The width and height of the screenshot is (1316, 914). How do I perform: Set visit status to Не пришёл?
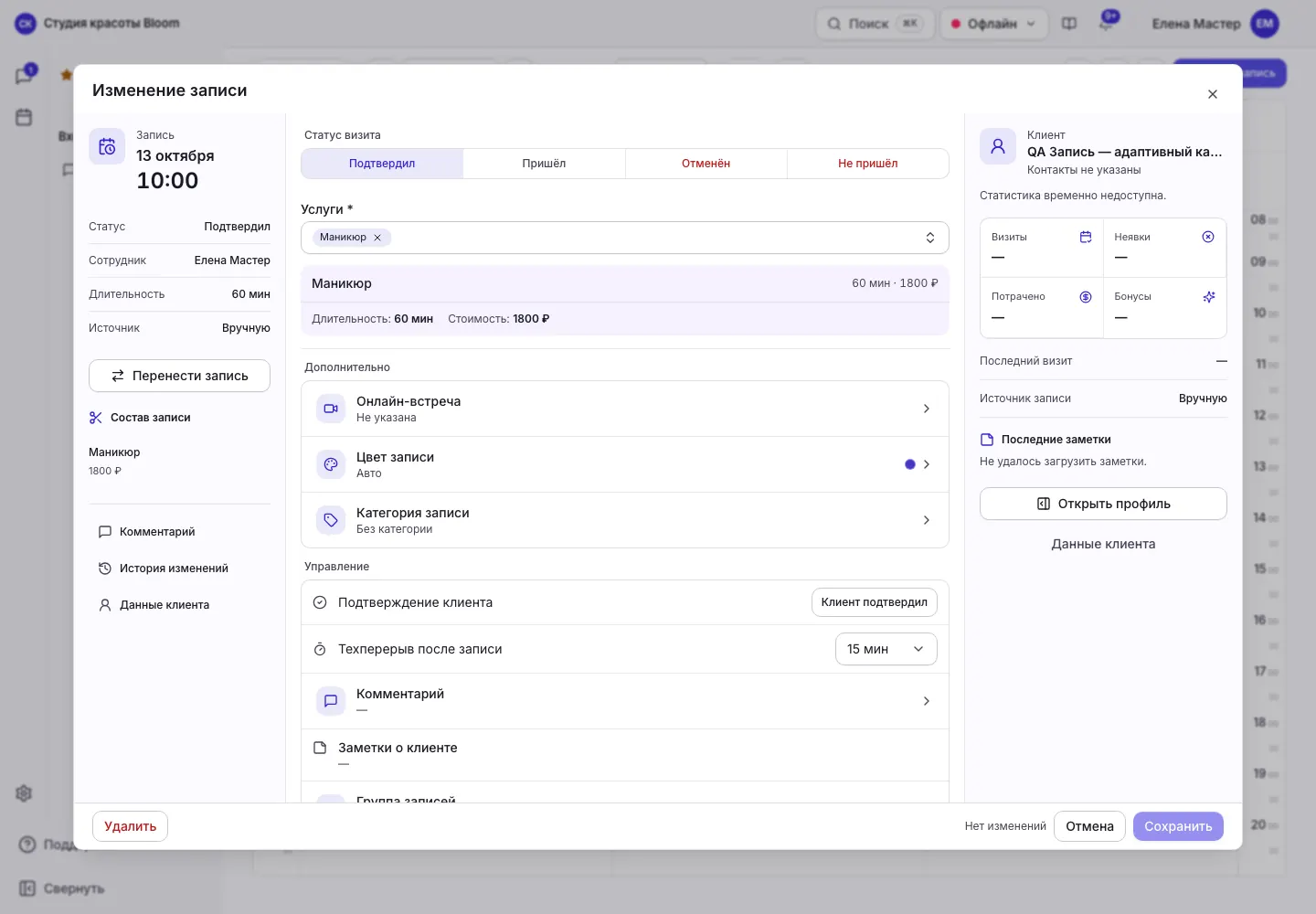867,164
